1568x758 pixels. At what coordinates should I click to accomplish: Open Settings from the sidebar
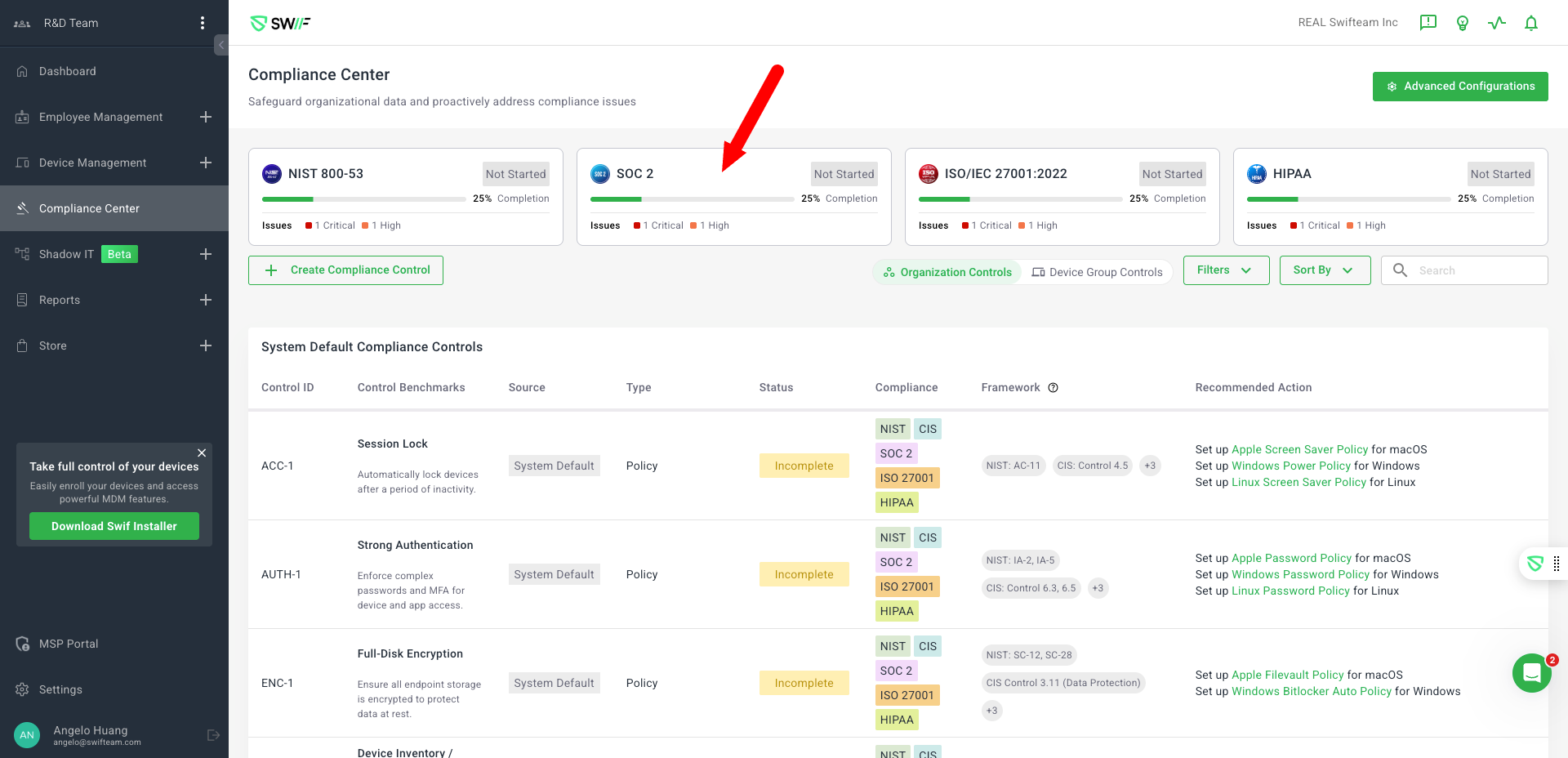[x=60, y=689]
